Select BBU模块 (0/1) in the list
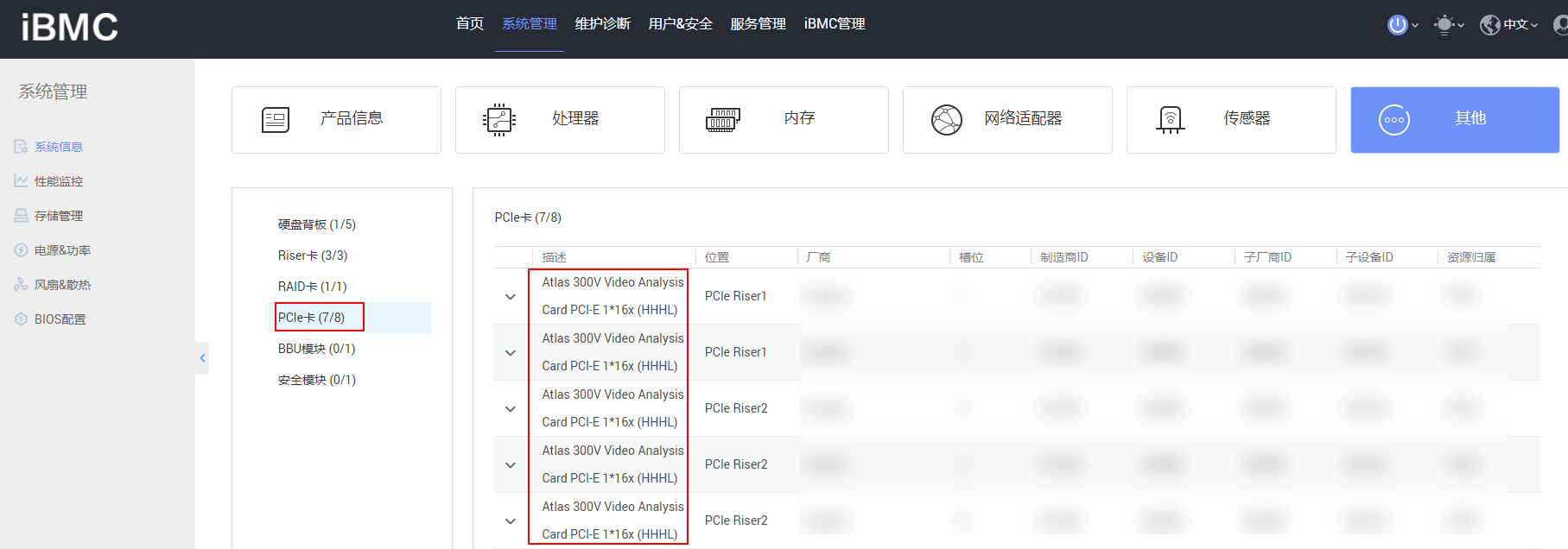The width and height of the screenshot is (1568, 549). [316, 349]
